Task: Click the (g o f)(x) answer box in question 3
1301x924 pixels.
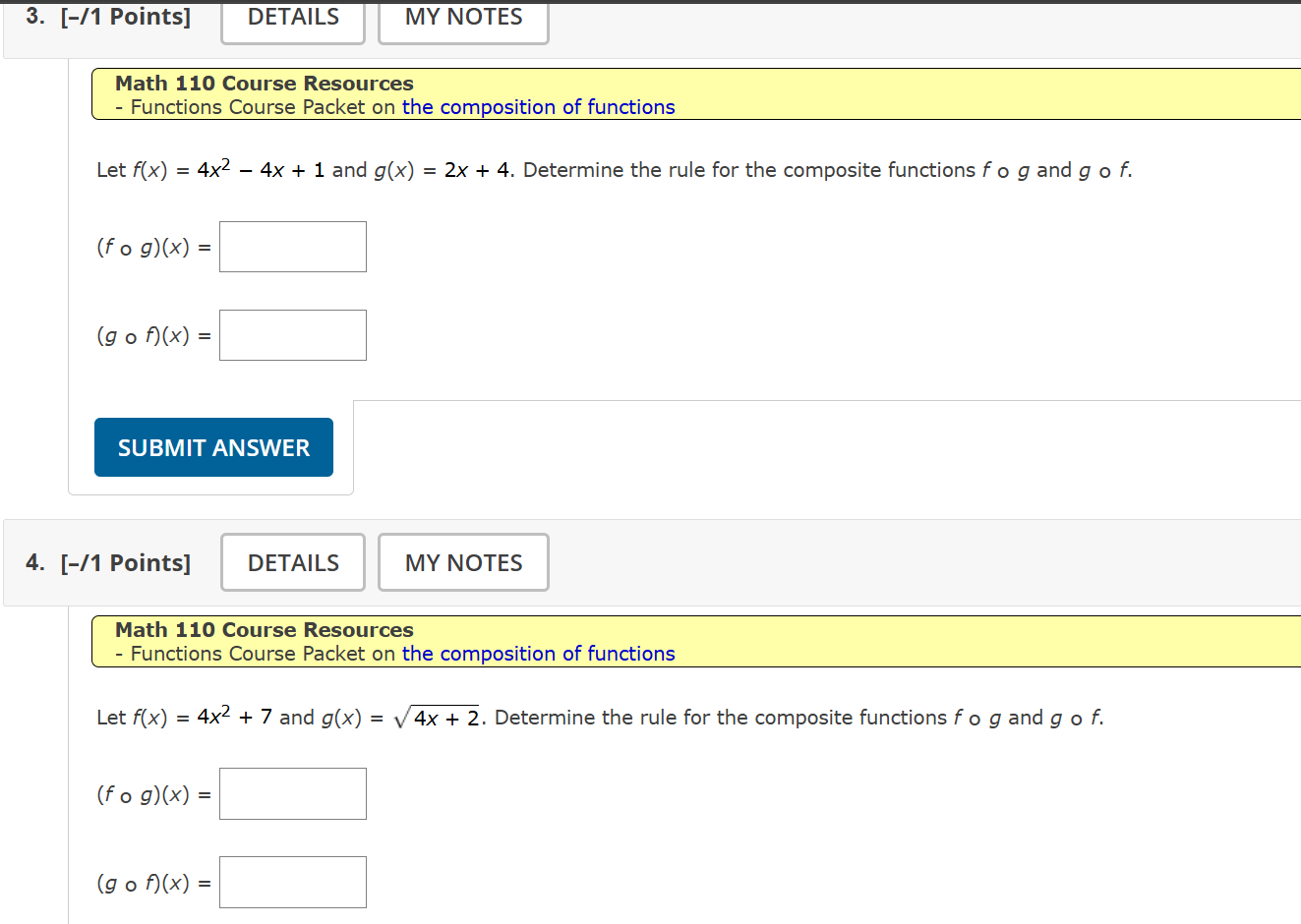Action: click(292, 334)
